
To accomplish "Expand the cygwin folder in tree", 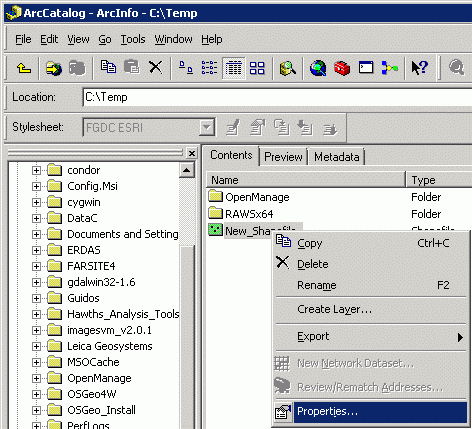I will (36, 202).
